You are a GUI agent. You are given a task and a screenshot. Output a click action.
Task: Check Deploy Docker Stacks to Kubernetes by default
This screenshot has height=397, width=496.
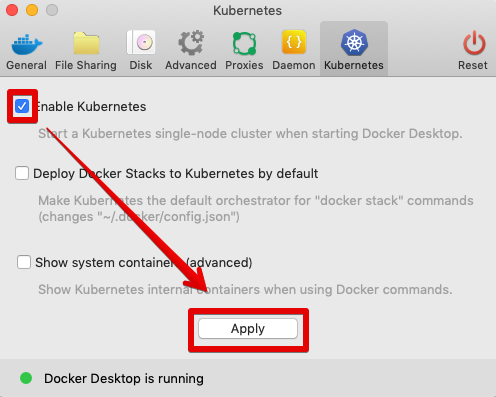22,173
